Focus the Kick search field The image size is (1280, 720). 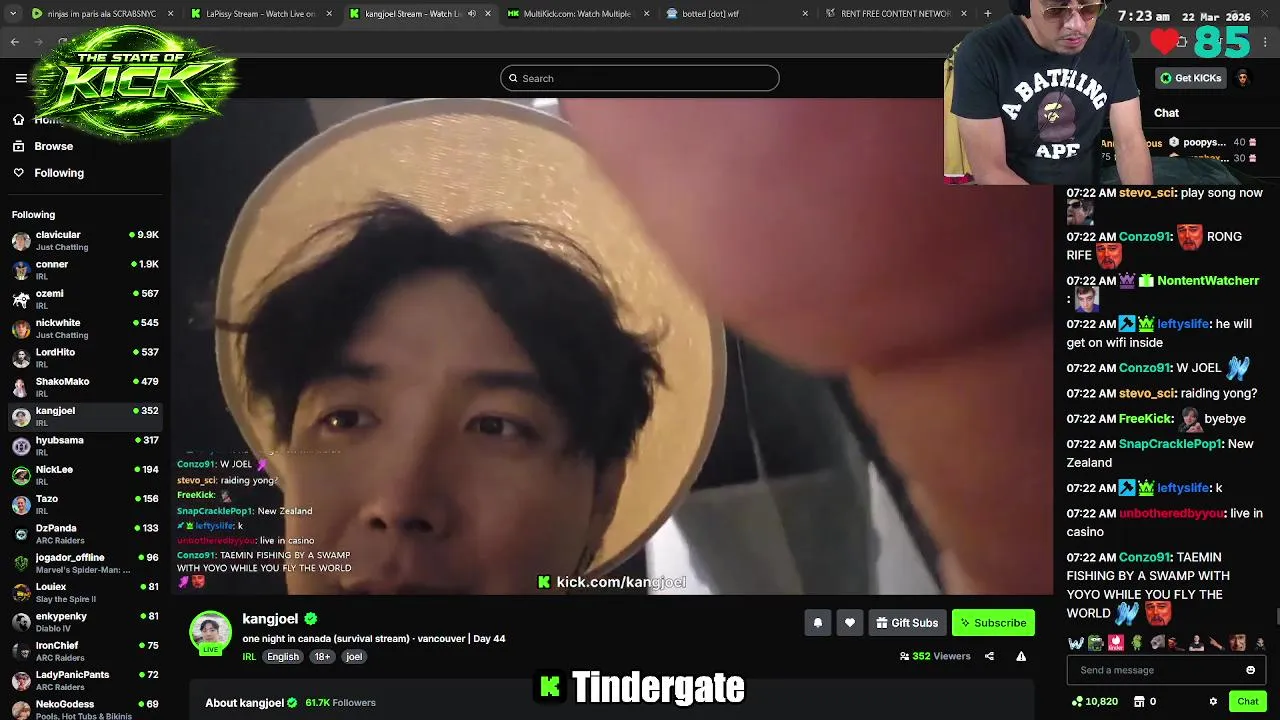640,78
